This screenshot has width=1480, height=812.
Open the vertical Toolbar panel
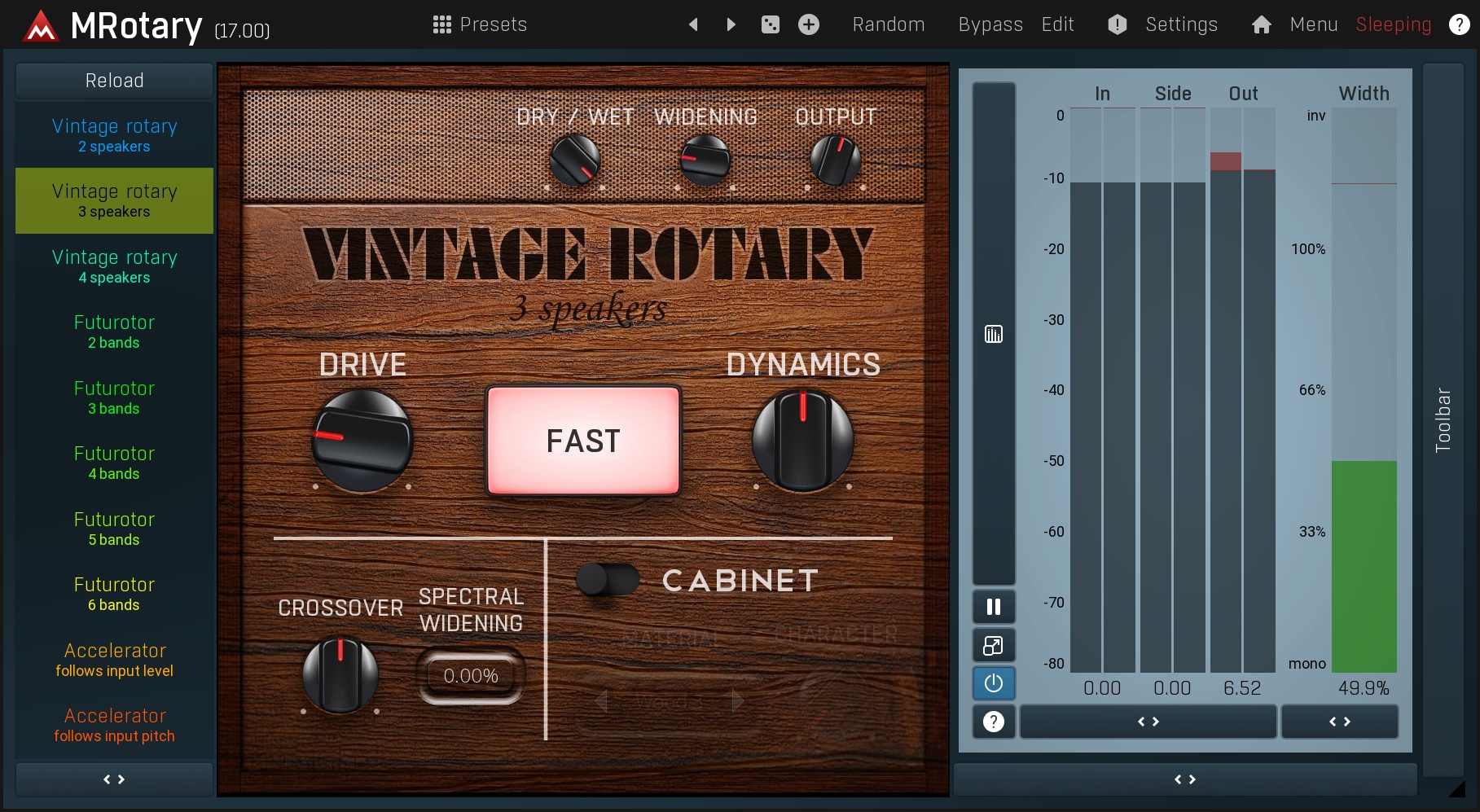pos(1443,419)
